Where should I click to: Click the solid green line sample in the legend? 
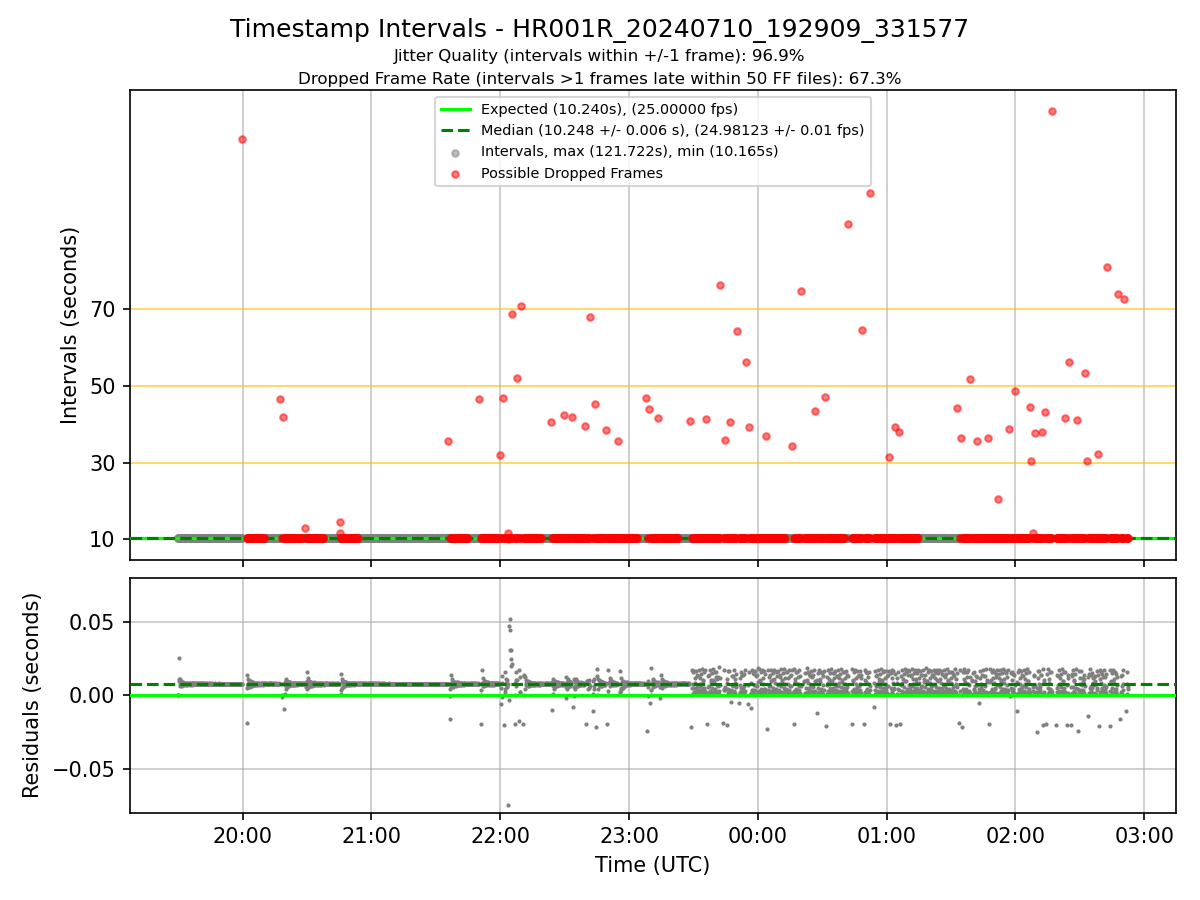click(456, 109)
